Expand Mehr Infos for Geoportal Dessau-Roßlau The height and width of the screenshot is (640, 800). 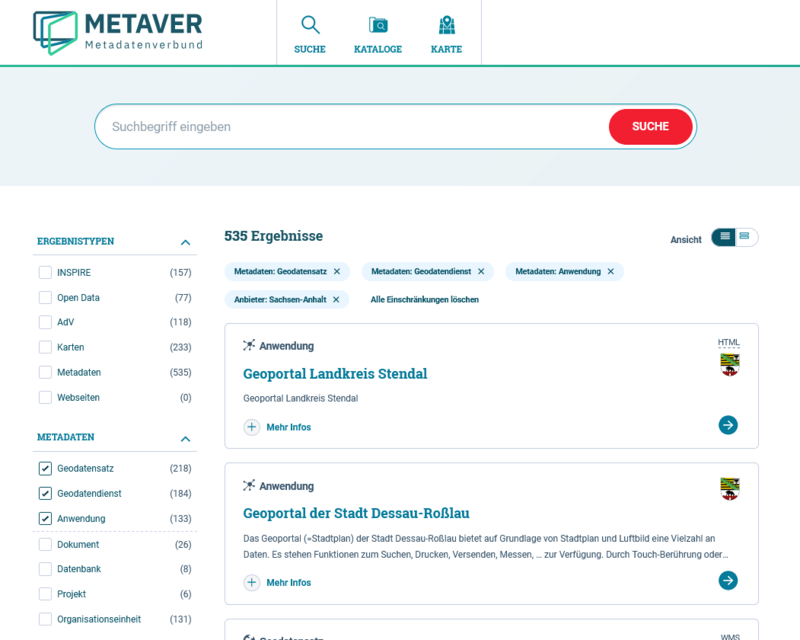[x=288, y=582]
